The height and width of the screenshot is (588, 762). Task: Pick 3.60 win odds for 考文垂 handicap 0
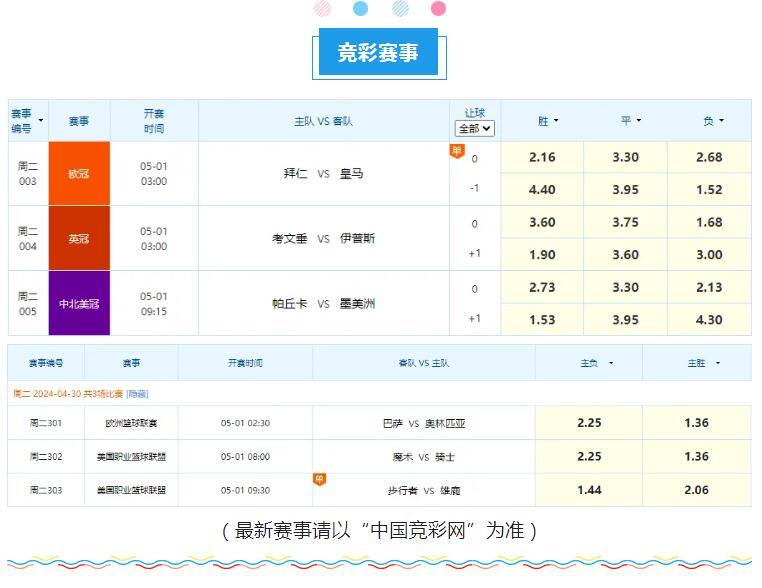(x=542, y=223)
